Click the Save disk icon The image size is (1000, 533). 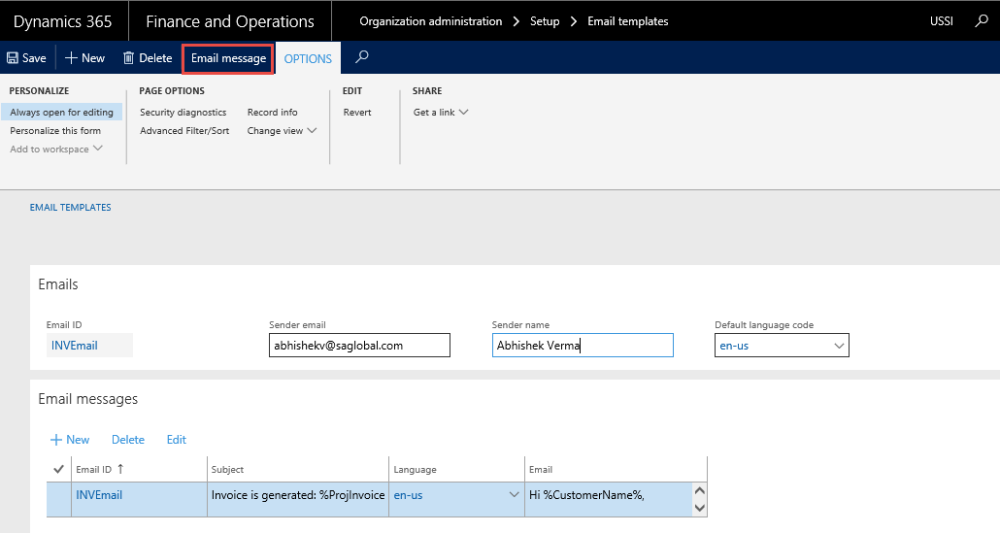pyautogui.click(x=13, y=58)
